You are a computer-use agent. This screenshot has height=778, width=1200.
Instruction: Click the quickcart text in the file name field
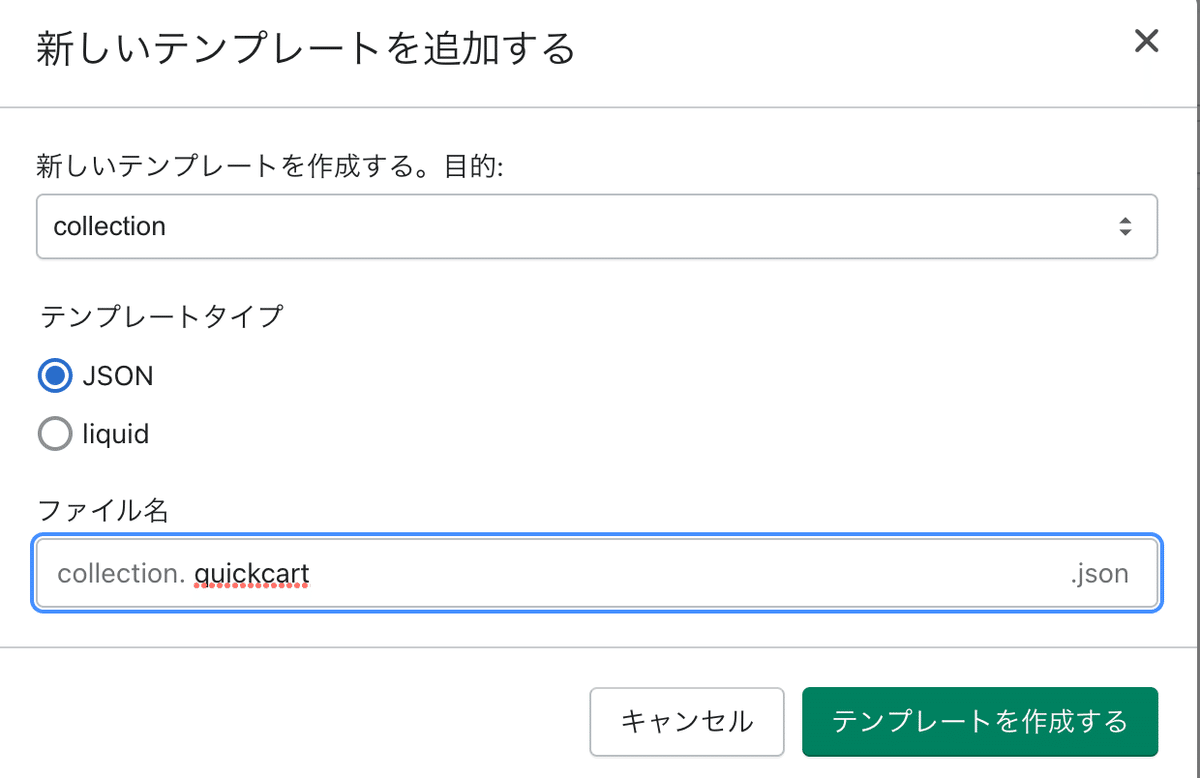pos(252,574)
